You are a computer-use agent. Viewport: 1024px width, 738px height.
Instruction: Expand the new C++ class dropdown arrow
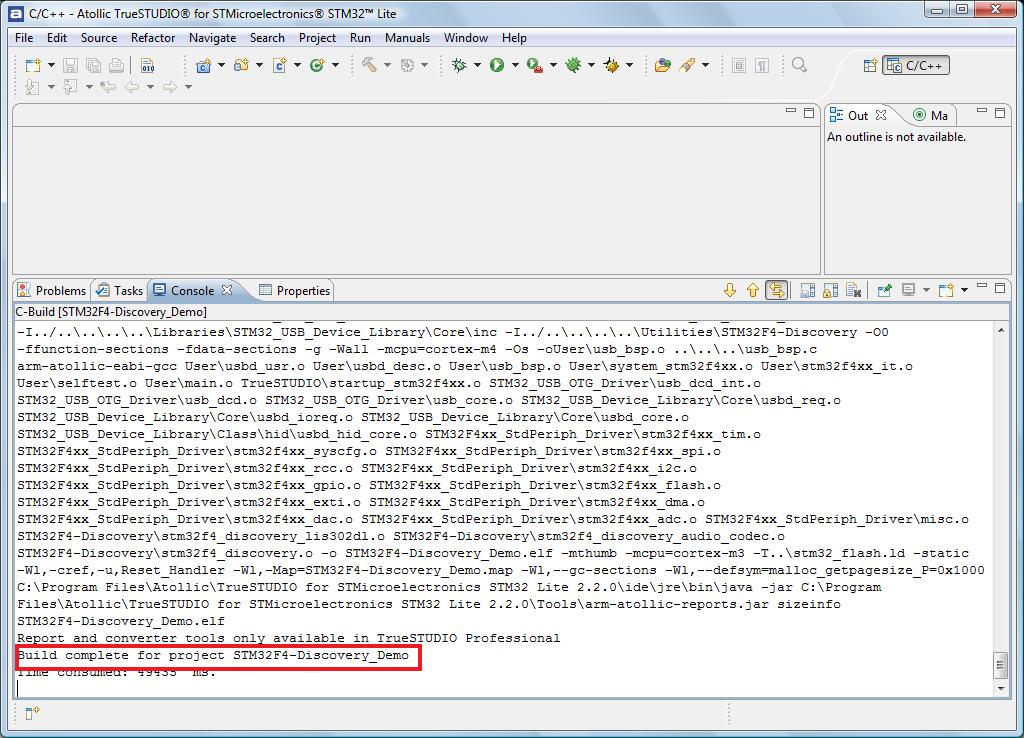coord(336,65)
